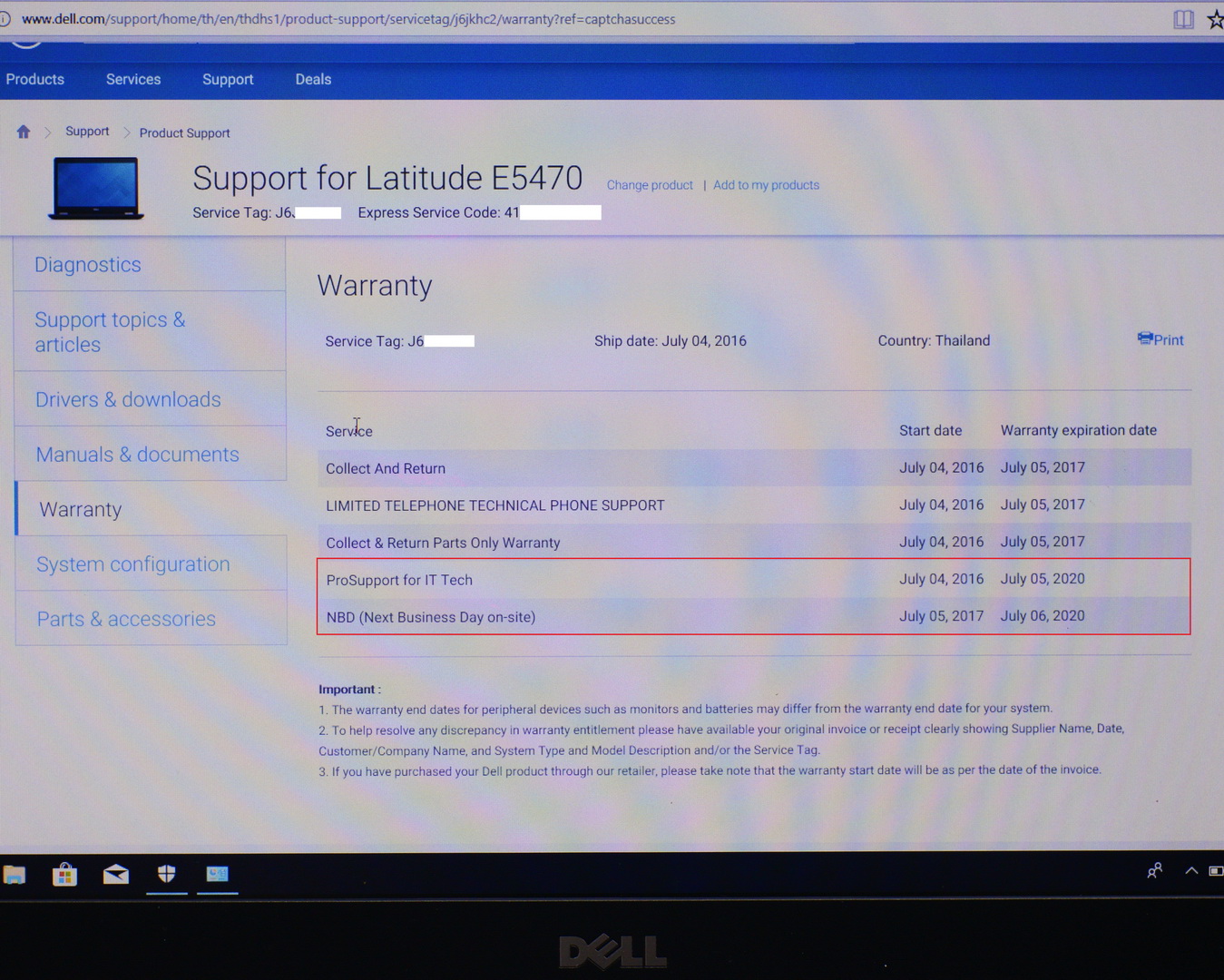Click the site info icon by URL

[x=5, y=19]
